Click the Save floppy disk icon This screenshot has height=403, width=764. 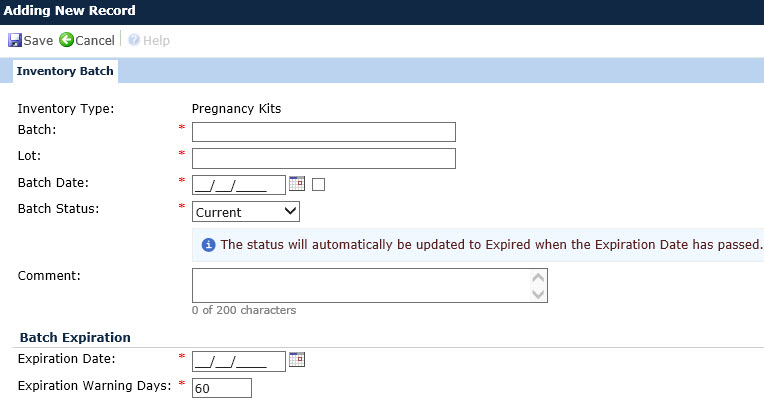tap(15, 41)
